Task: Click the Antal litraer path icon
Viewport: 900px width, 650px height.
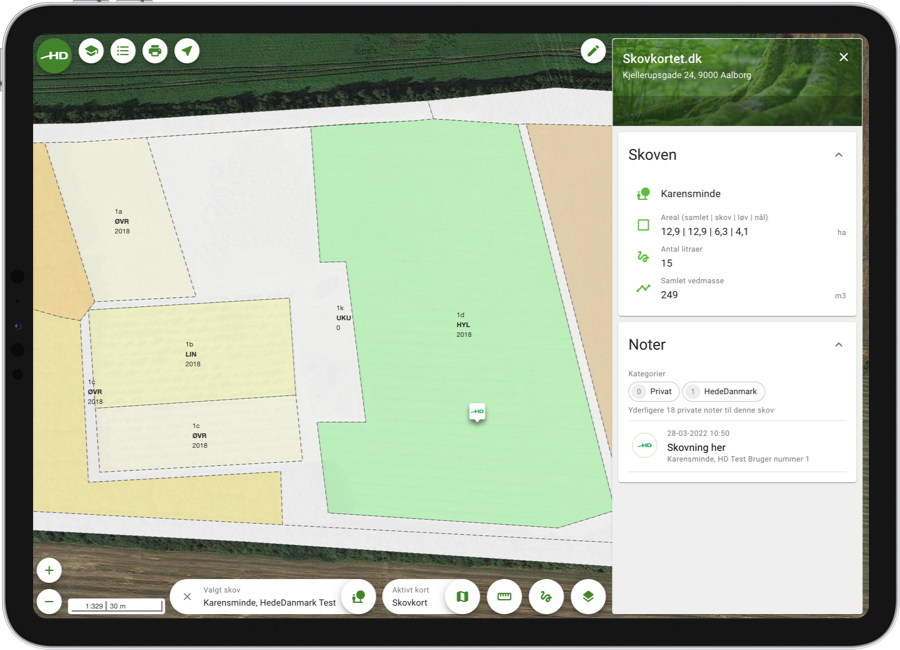Action: point(643,257)
